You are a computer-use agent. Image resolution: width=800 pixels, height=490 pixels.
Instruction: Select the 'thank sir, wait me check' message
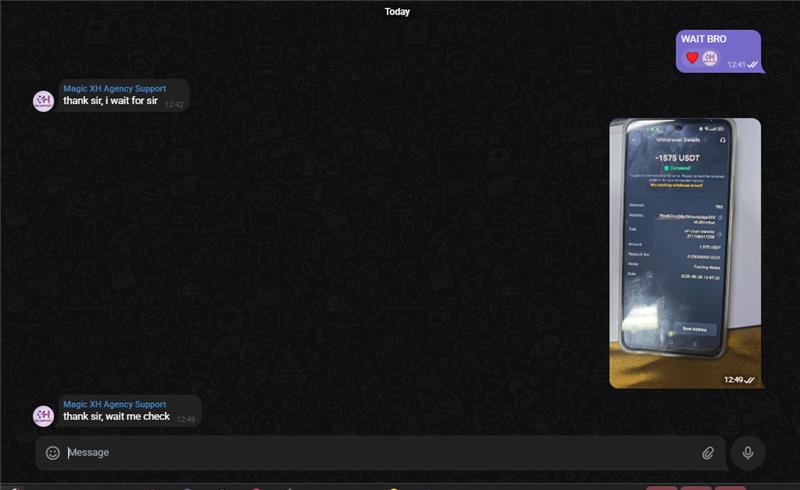(116, 417)
